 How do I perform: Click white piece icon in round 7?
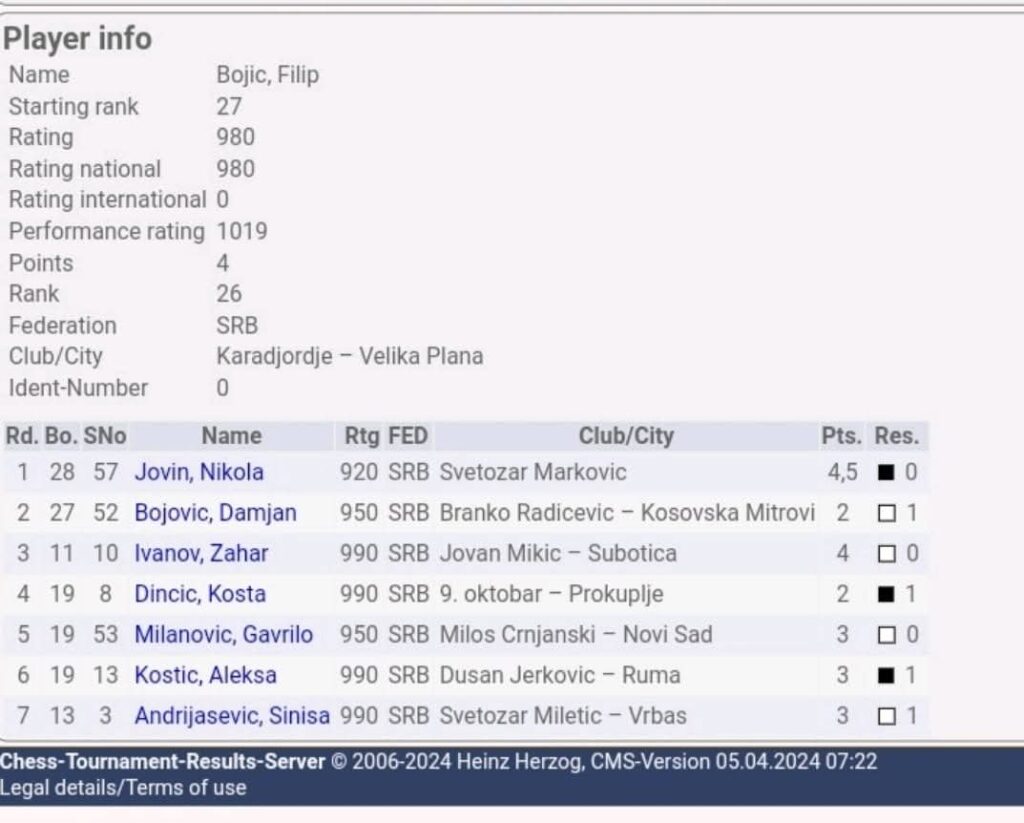click(x=885, y=716)
